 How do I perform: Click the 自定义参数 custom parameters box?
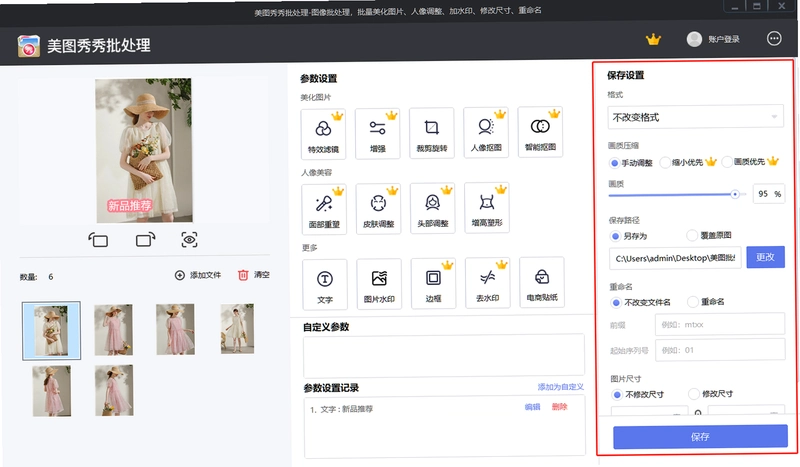click(x=443, y=355)
